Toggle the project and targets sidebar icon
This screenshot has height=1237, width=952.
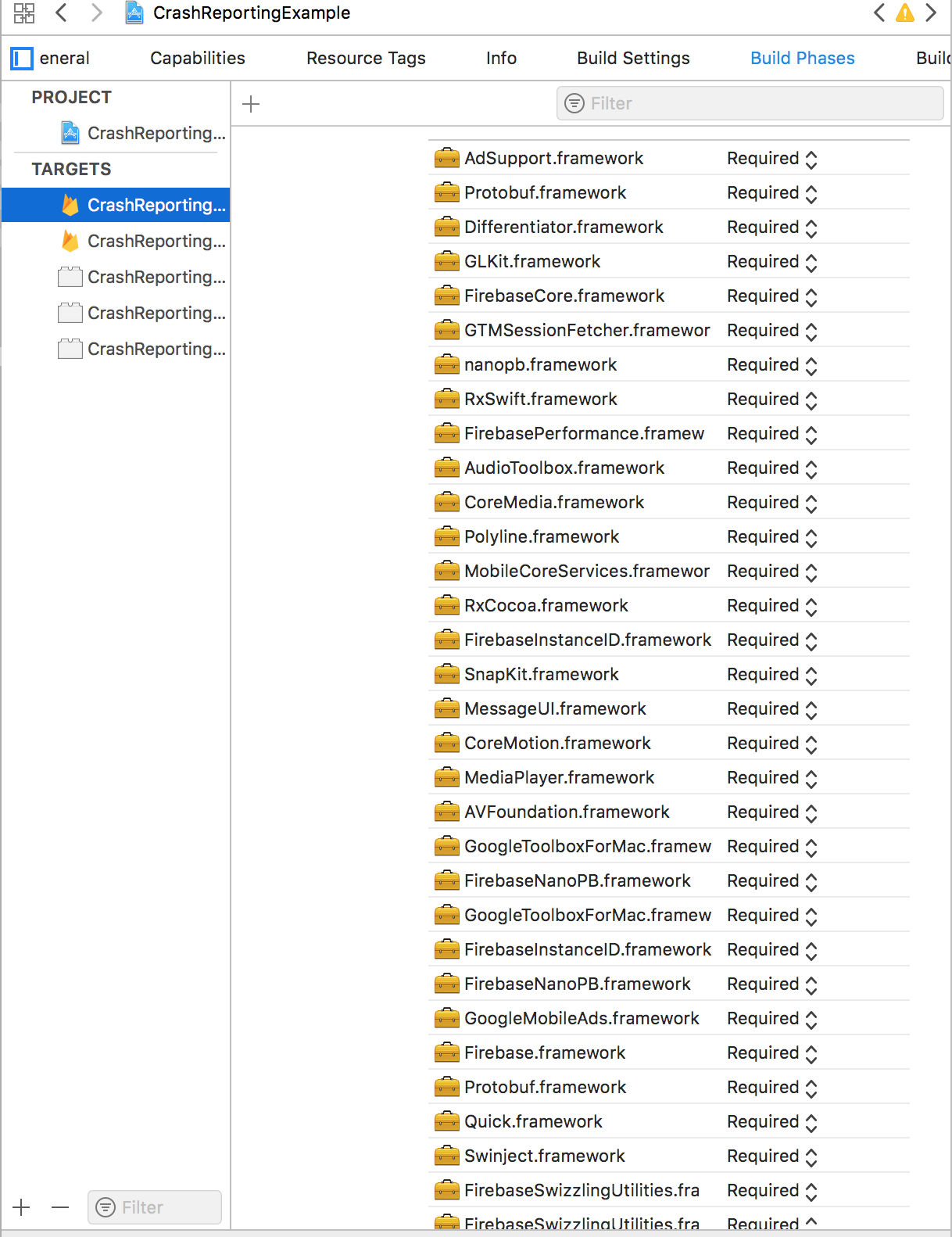[22, 58]
